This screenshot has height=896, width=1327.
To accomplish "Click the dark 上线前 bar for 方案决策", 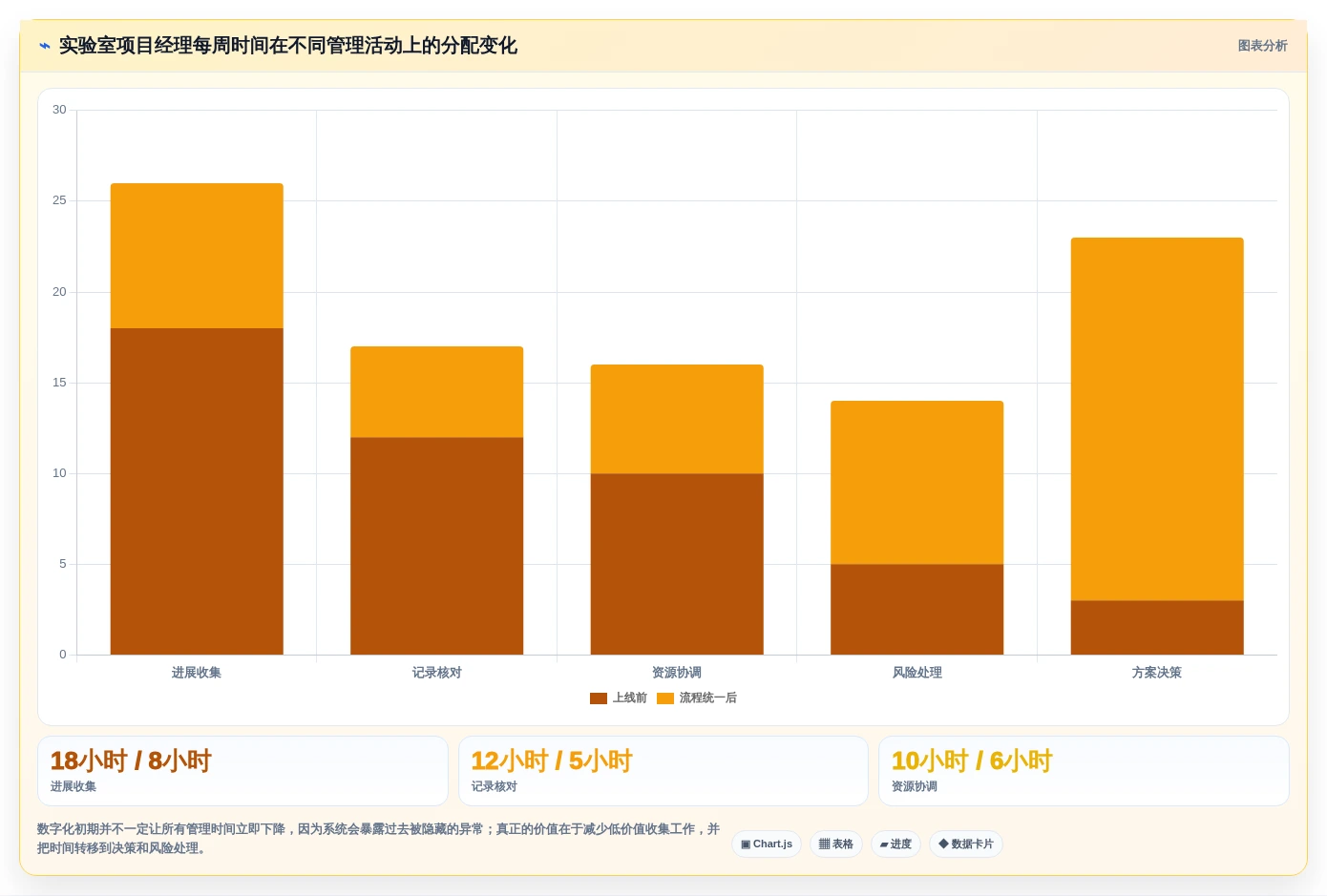I will point(1157,628).
